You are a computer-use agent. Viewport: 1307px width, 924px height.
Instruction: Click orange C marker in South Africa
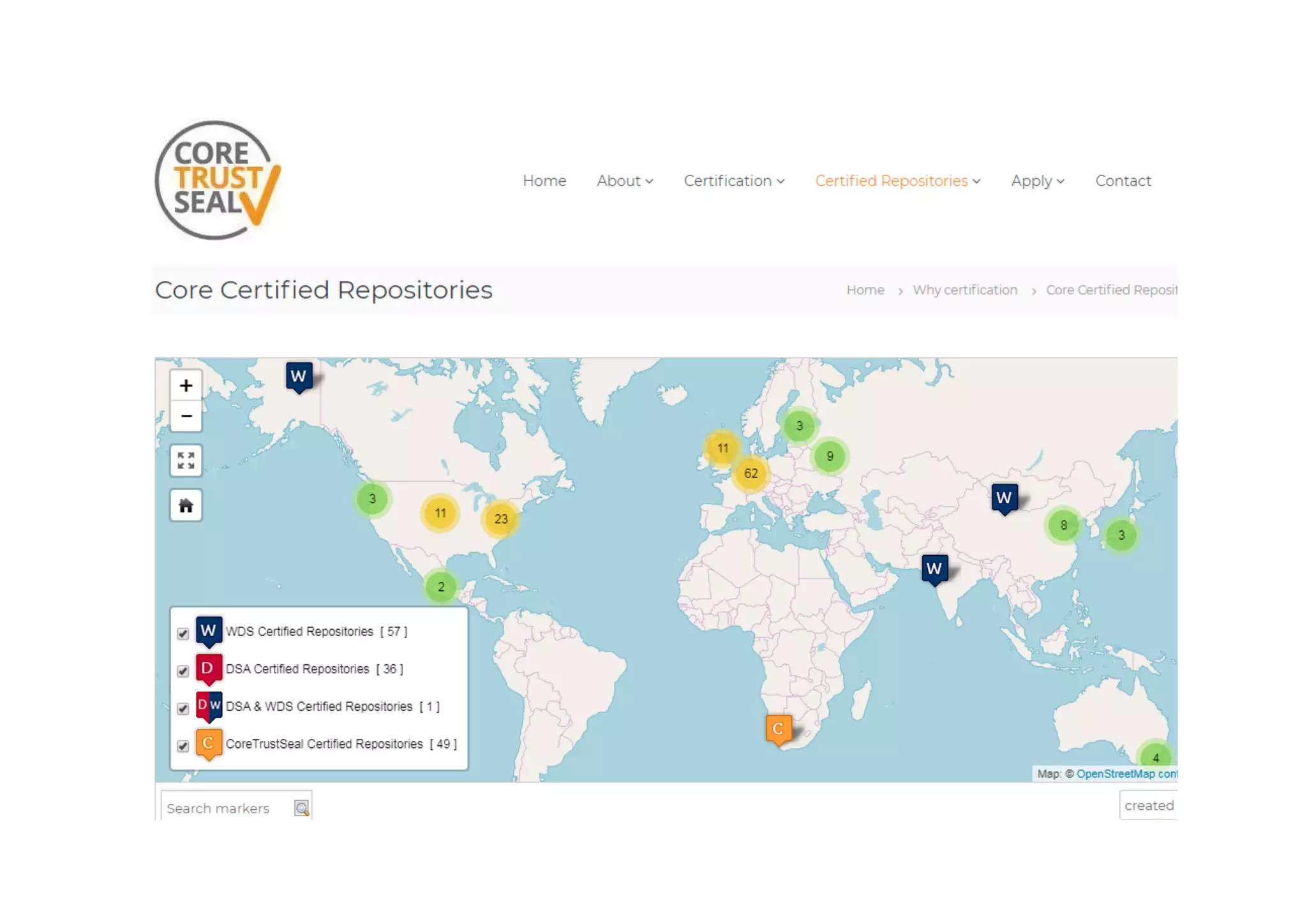(x=778, y=728)
